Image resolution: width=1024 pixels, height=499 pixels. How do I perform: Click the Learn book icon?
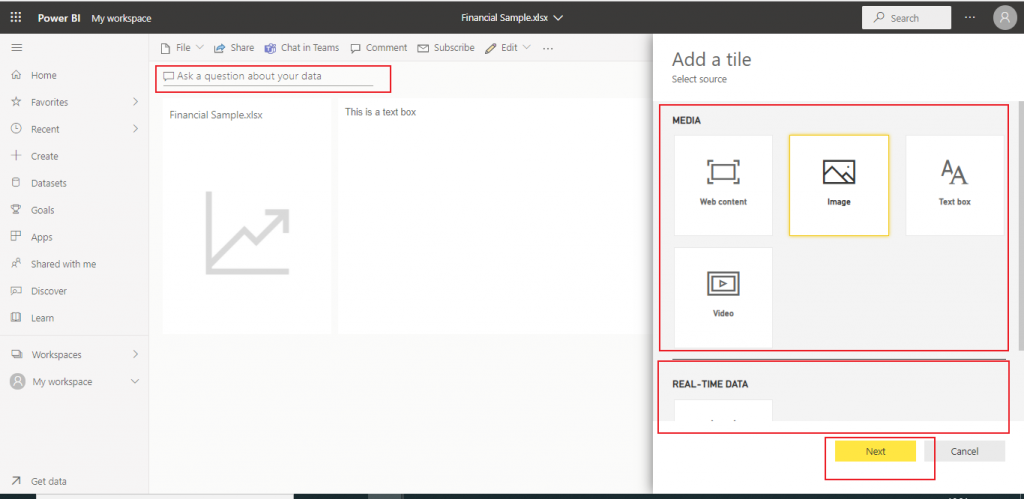click(17, 318)
